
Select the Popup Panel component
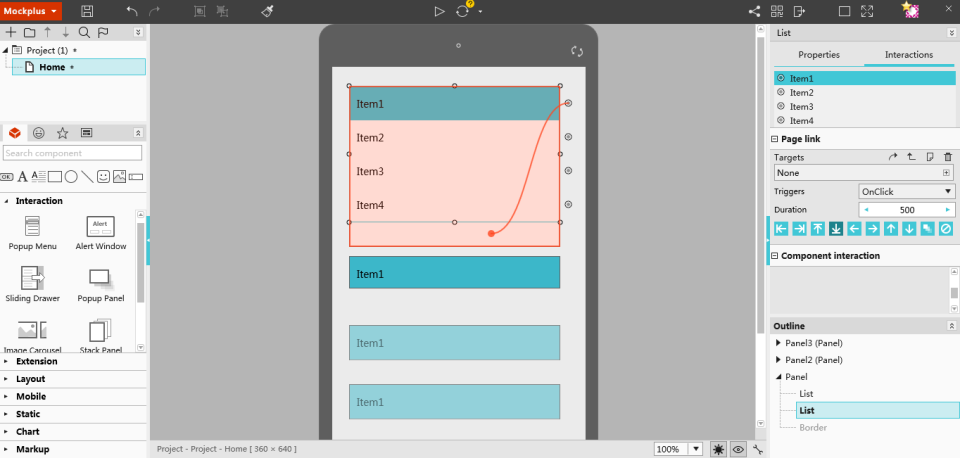point(101,285)
